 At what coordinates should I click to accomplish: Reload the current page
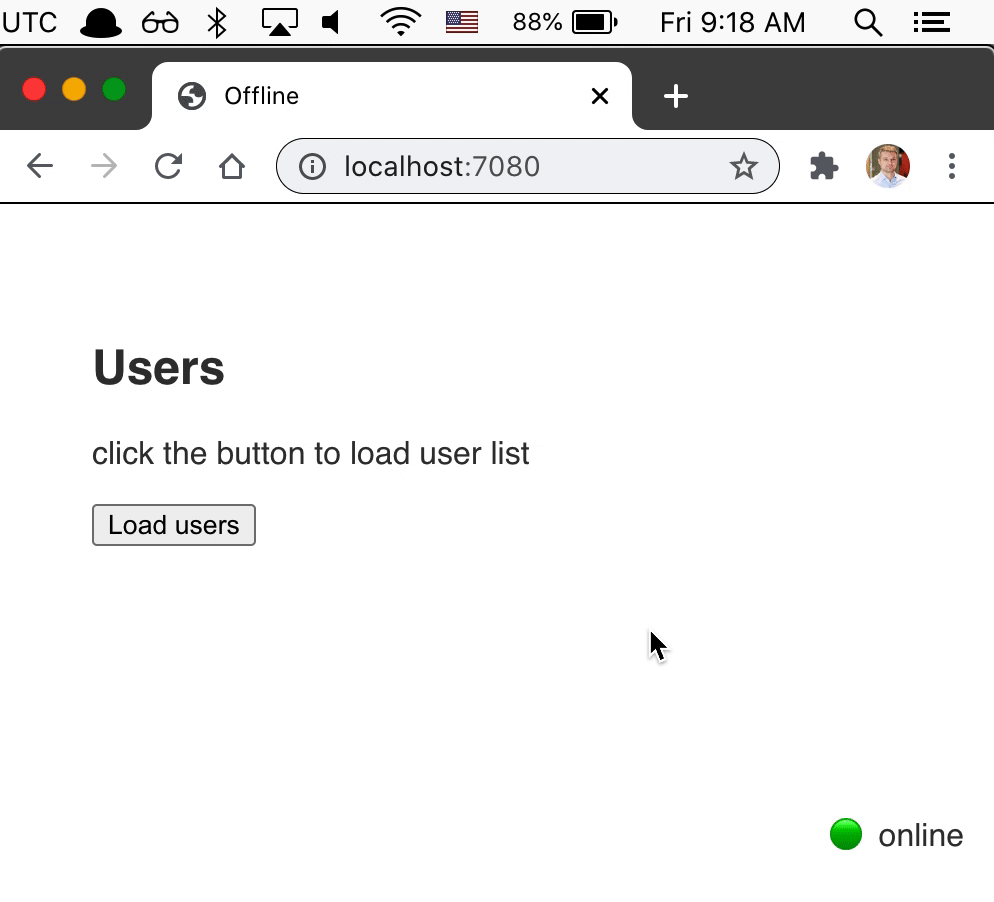168,166
